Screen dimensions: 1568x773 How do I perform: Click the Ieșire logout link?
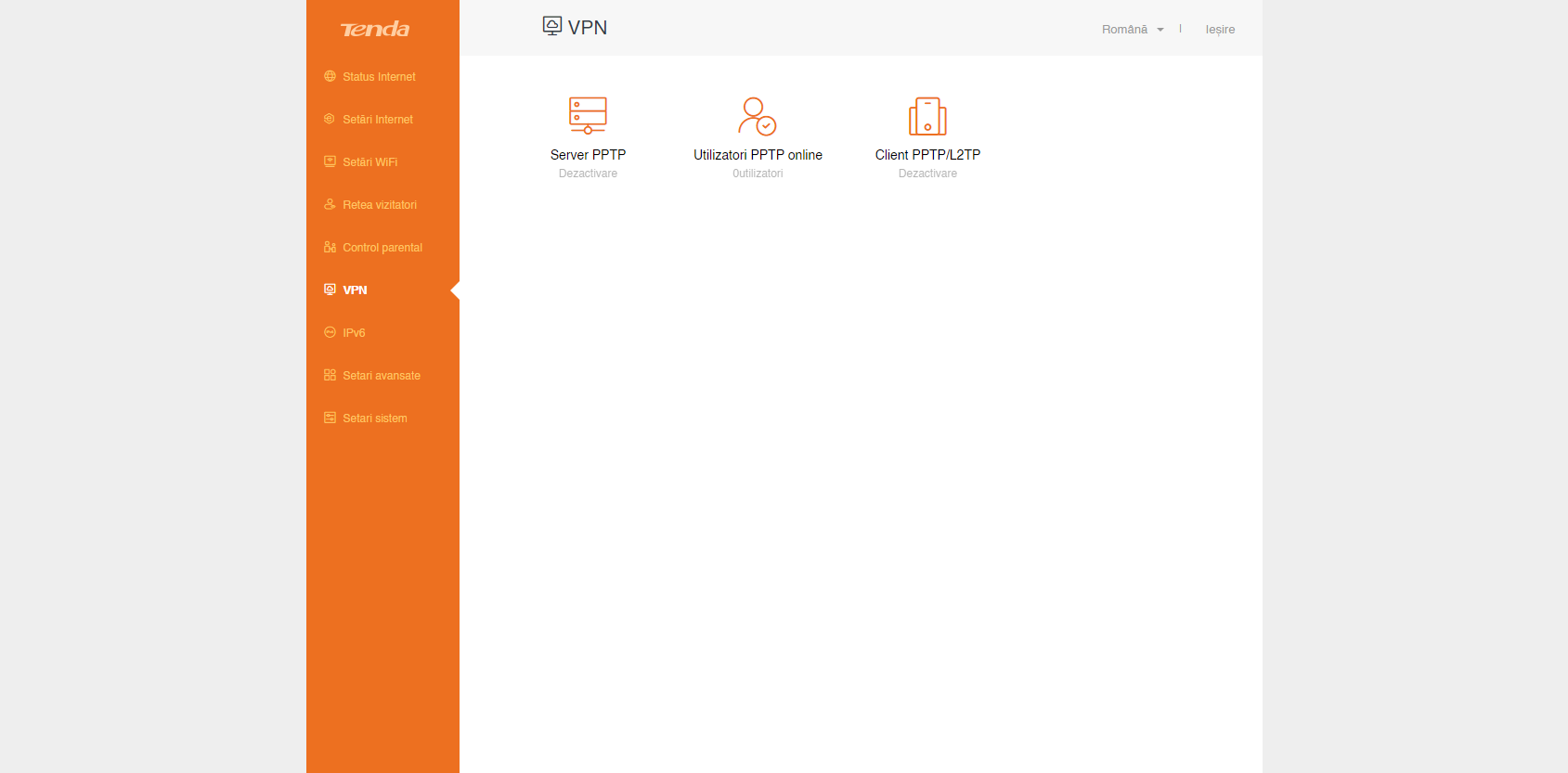1220,30
